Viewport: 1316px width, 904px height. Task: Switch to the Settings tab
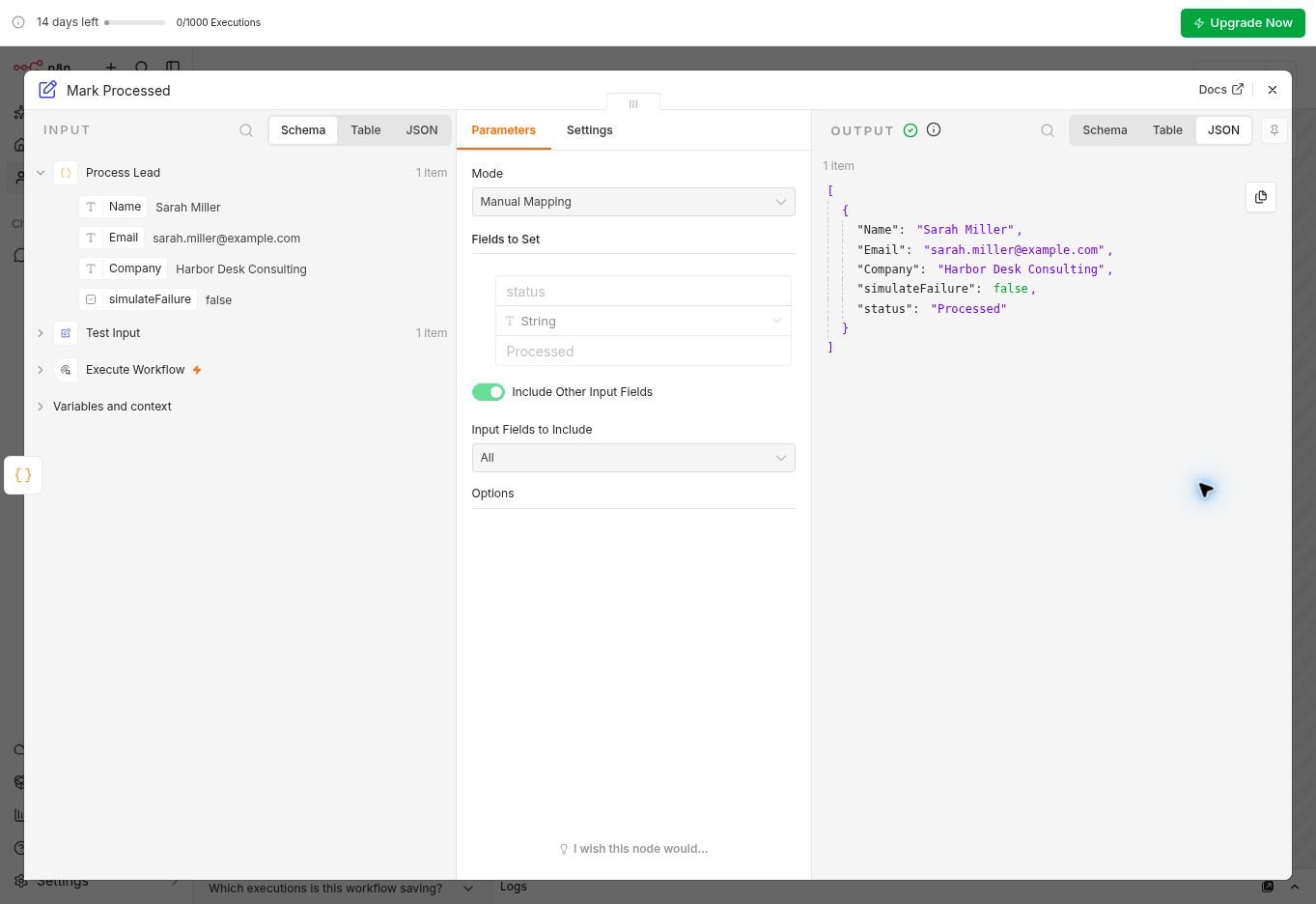click(589, 130)
